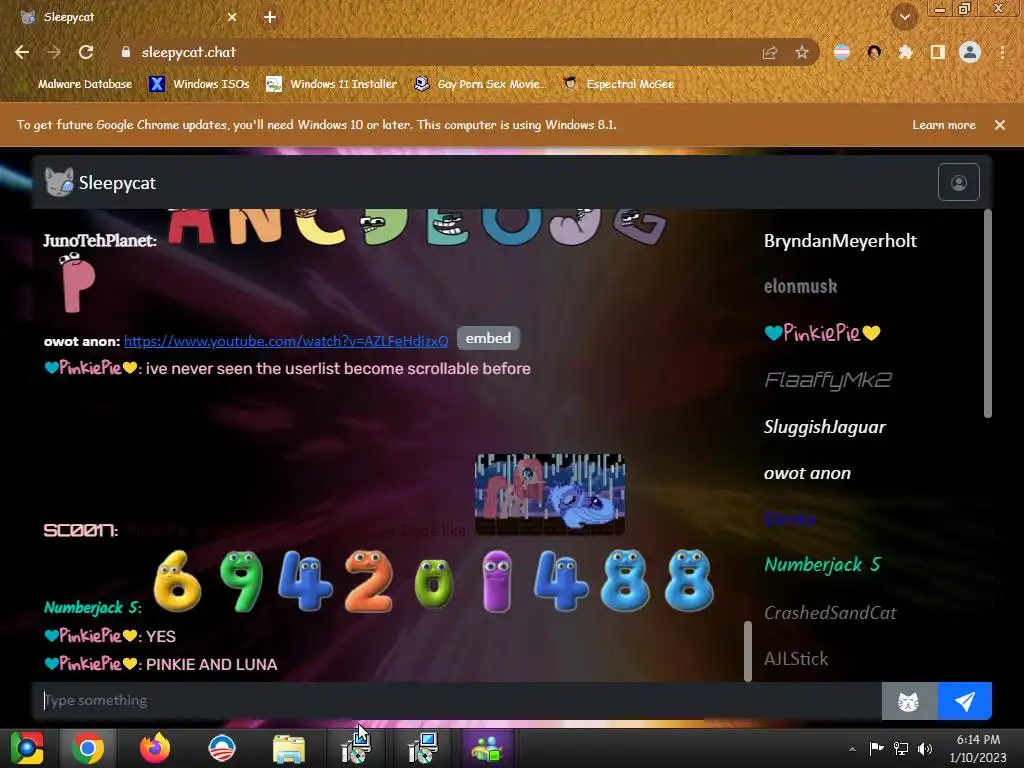Open the Obama logo taskbar app
Screen dimensions: 1024x768
tap(222, 748)
